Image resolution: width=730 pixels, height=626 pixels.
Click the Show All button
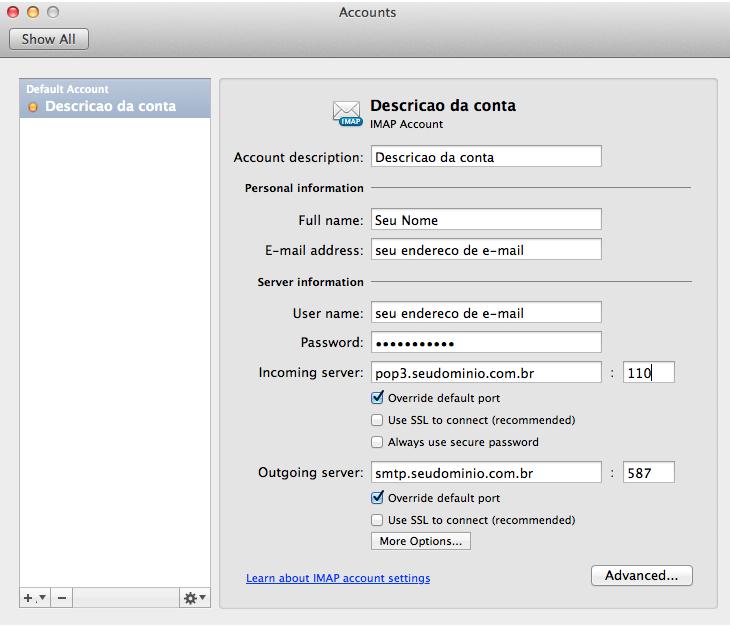pos(49,39)
